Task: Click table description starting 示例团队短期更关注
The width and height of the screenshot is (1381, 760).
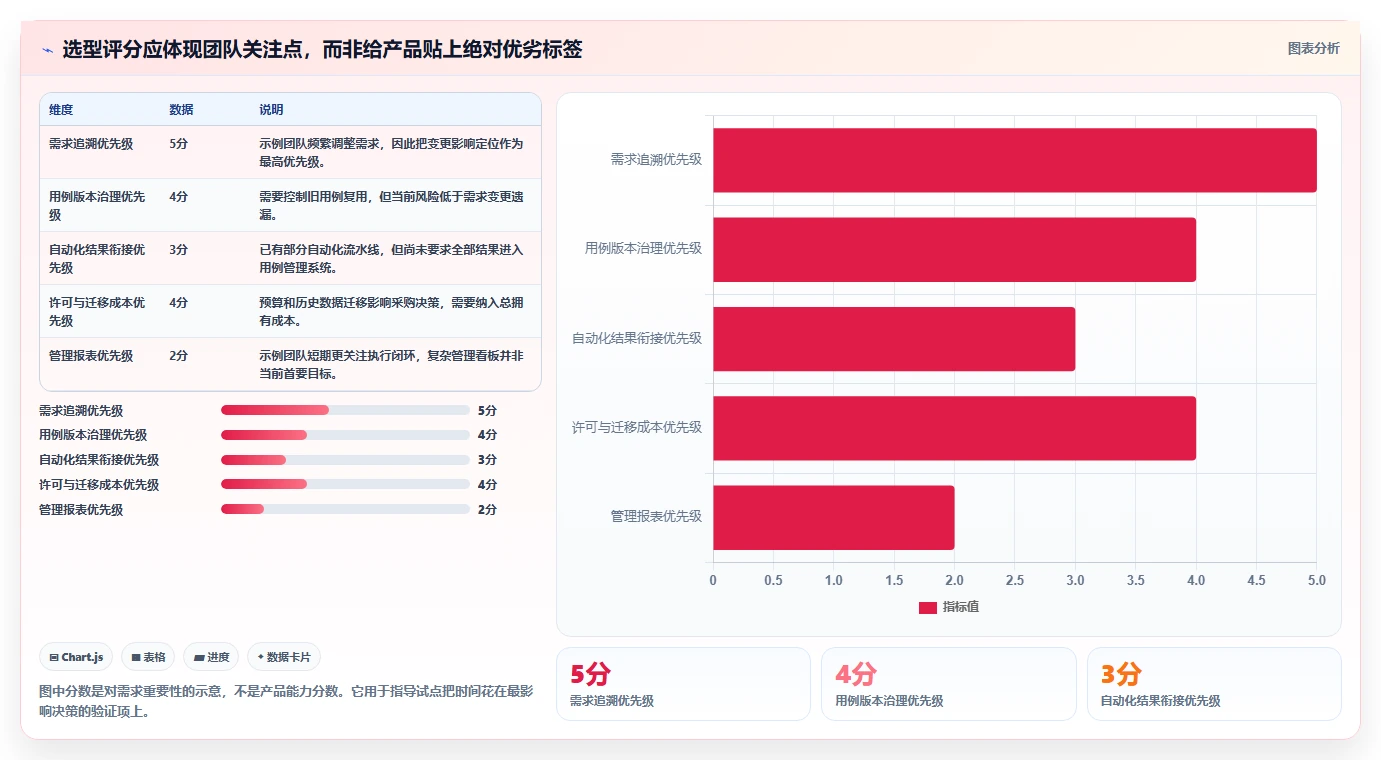Action: [391, 364]
